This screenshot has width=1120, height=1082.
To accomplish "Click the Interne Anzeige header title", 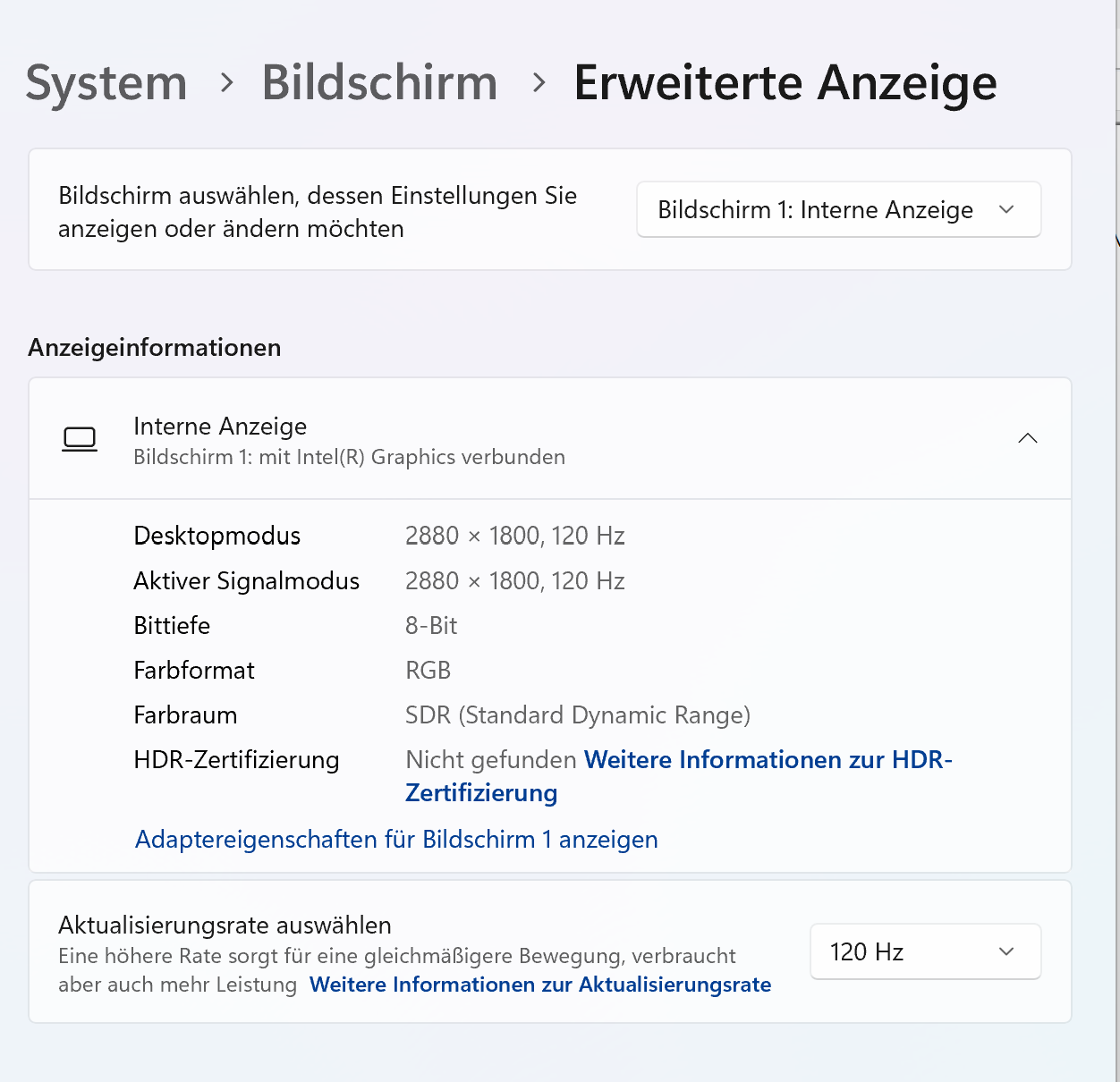I will click(x=220, y=427).
